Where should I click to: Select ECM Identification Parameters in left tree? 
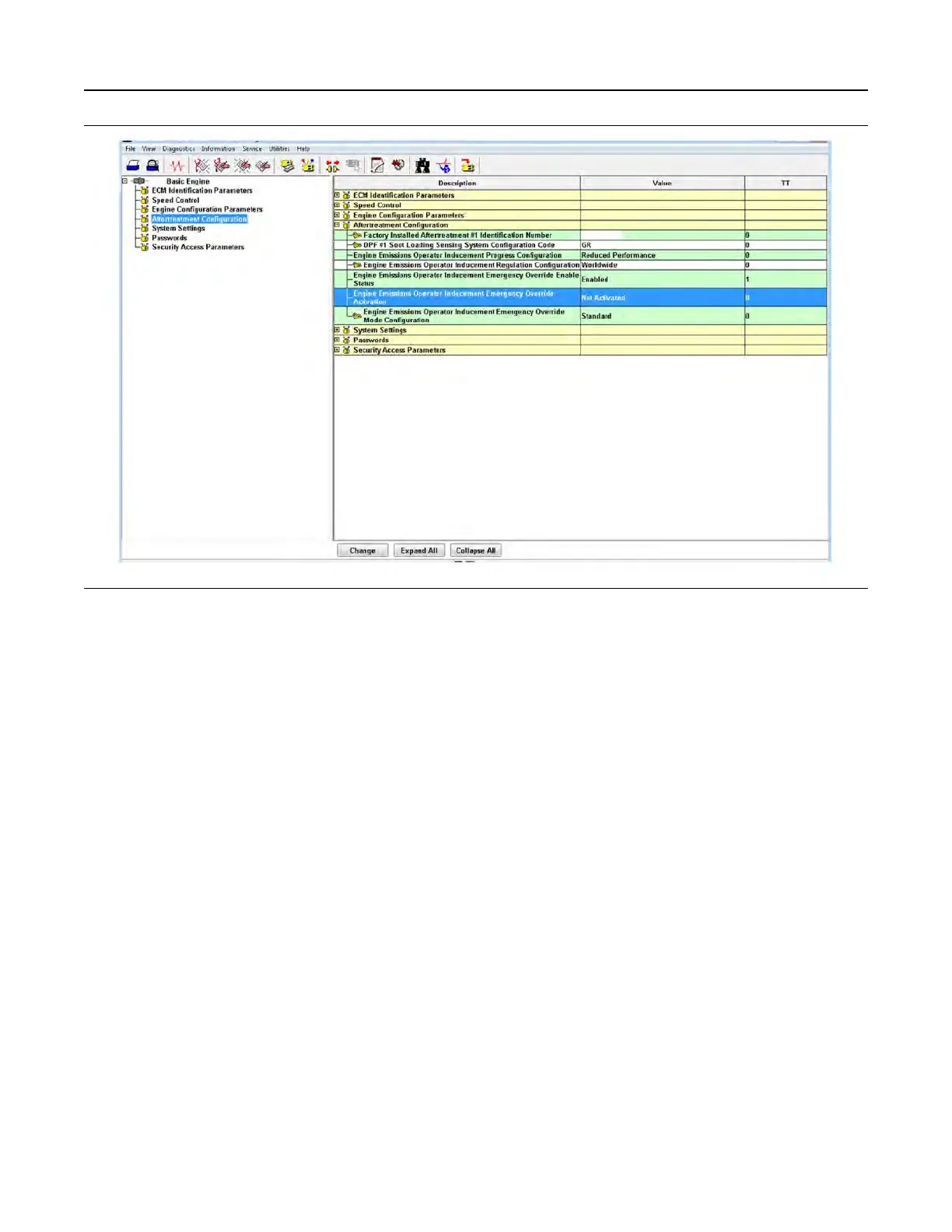click(x=202, y=191)
